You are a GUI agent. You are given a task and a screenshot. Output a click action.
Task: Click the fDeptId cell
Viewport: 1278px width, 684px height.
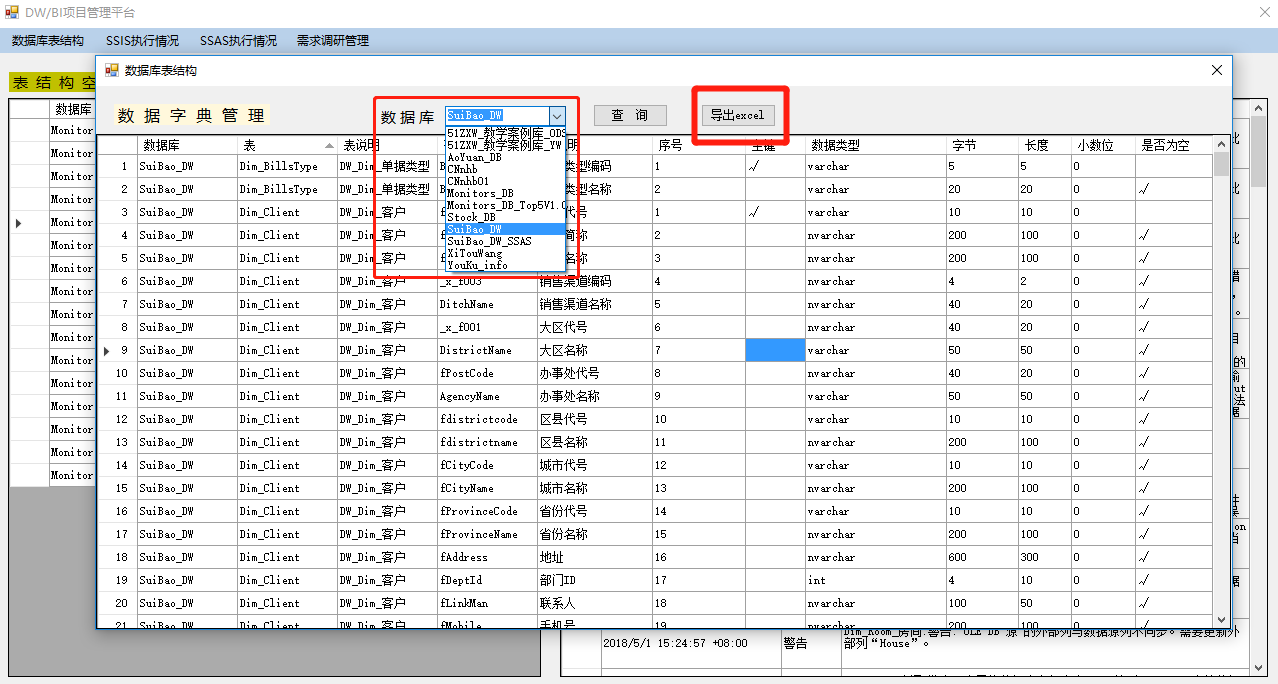tap(486, 580)
